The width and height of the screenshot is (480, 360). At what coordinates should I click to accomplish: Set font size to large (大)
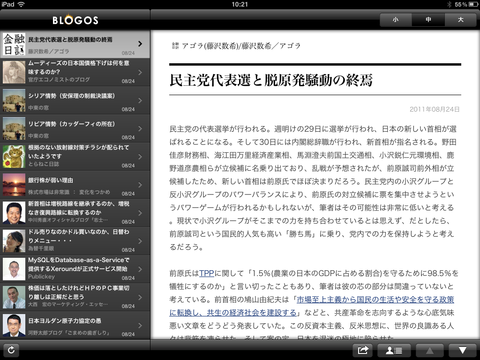[460, 20]
